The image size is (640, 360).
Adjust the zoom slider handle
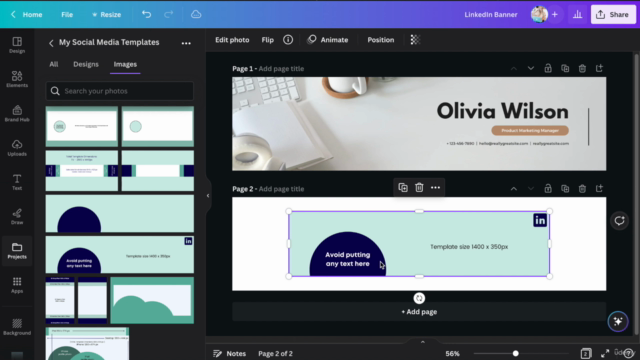coord(516,353)
